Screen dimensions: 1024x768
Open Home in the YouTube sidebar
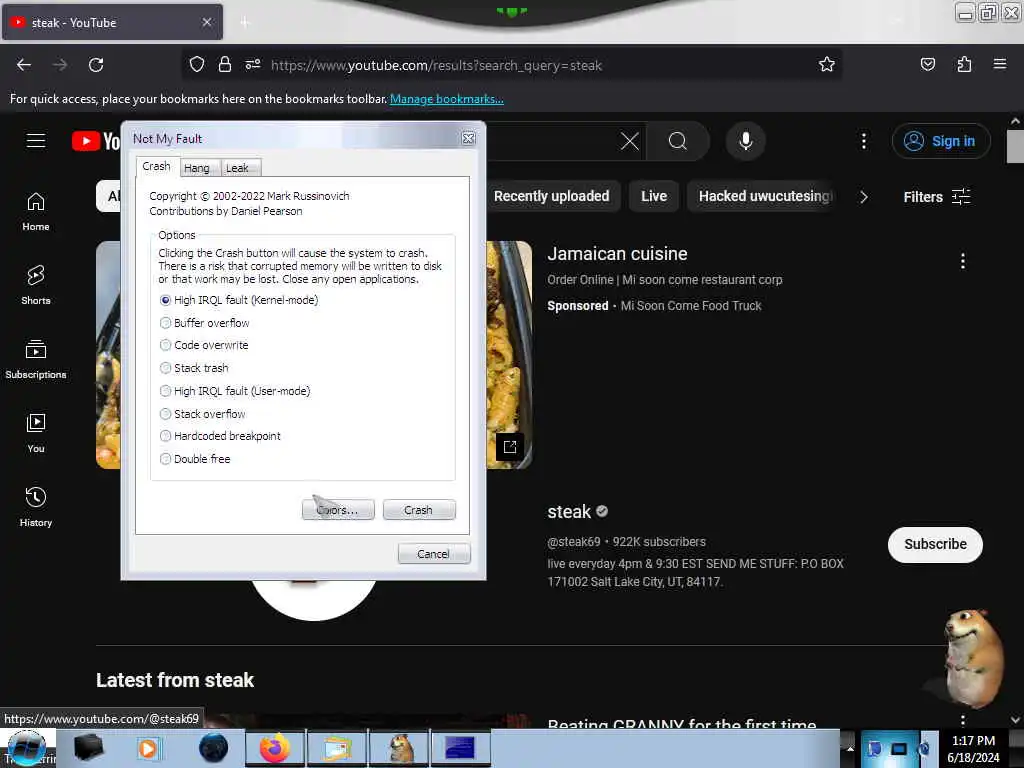[x=36, y=212]
